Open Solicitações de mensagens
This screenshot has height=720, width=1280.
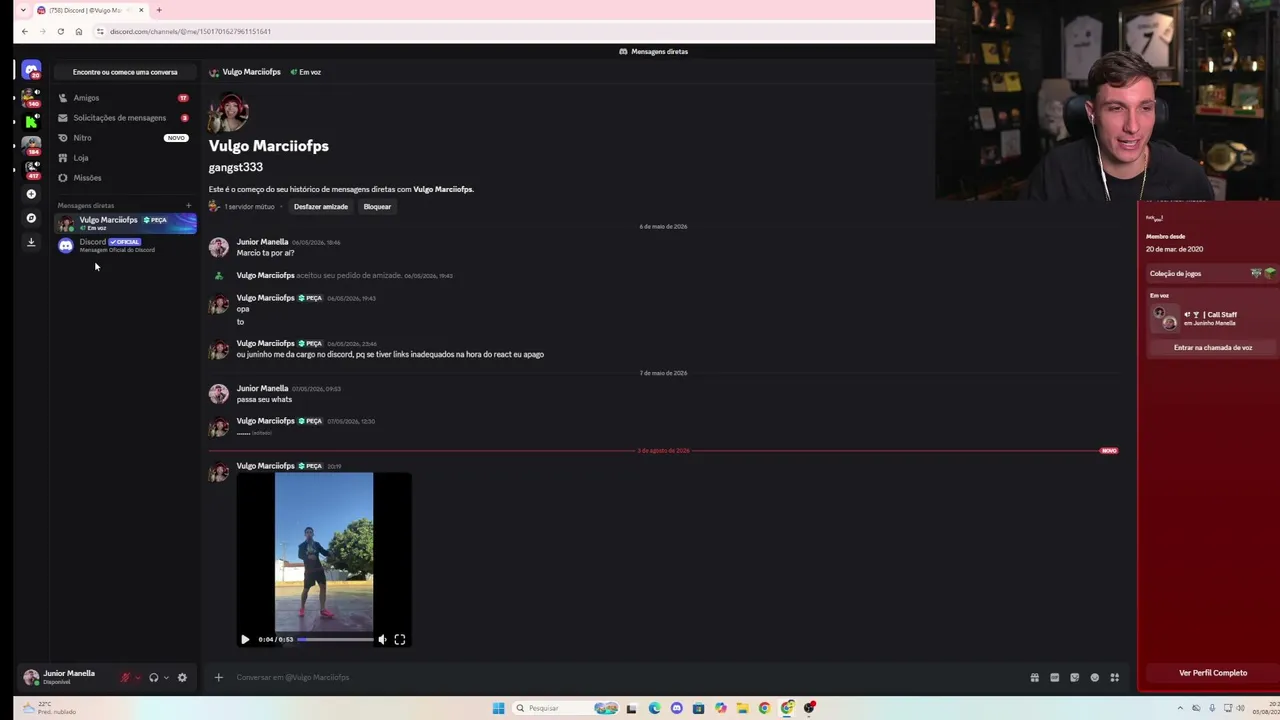(123, 118)
